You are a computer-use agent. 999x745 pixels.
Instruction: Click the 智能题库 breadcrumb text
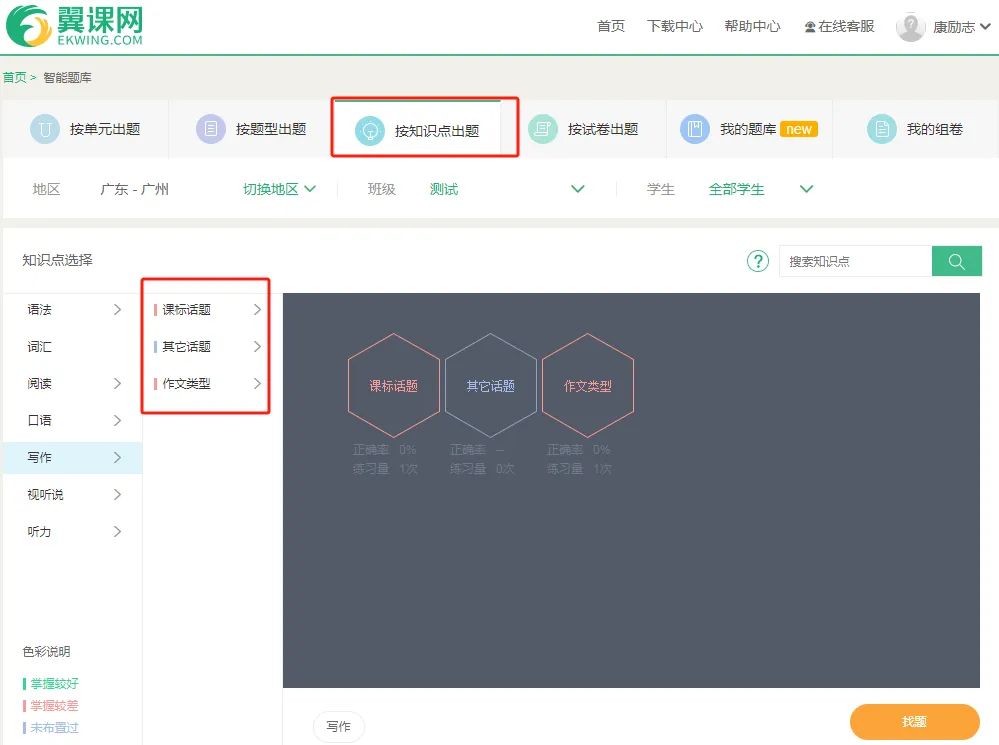(x=68, y=78)
